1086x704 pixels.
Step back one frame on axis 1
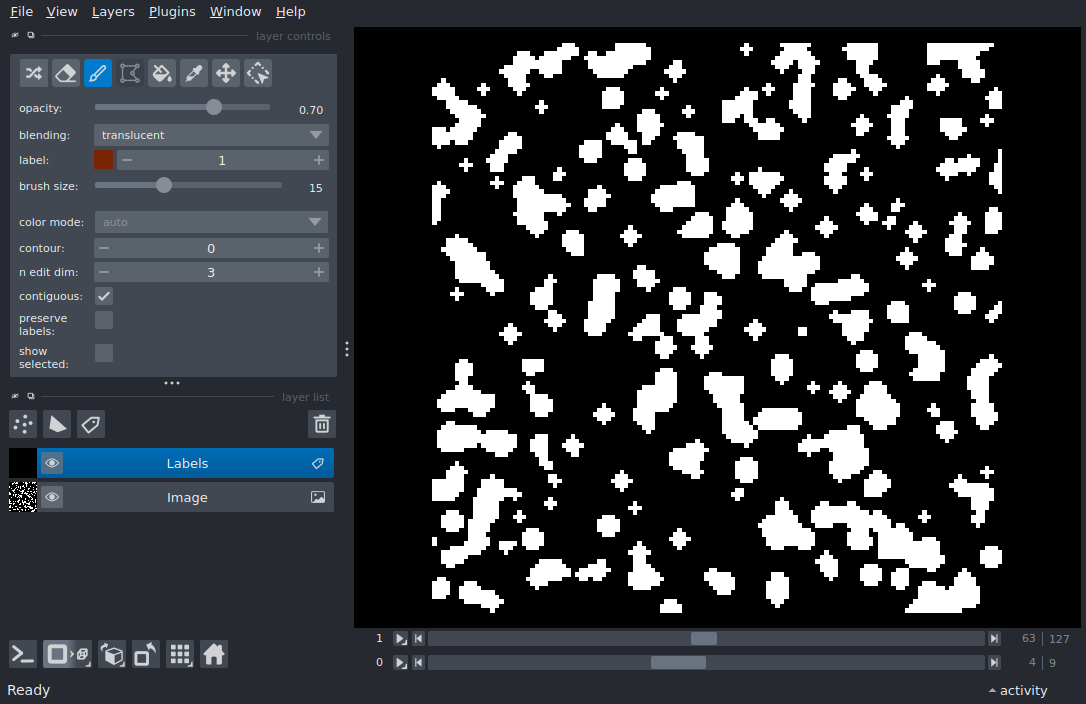[x=418, y=639]
